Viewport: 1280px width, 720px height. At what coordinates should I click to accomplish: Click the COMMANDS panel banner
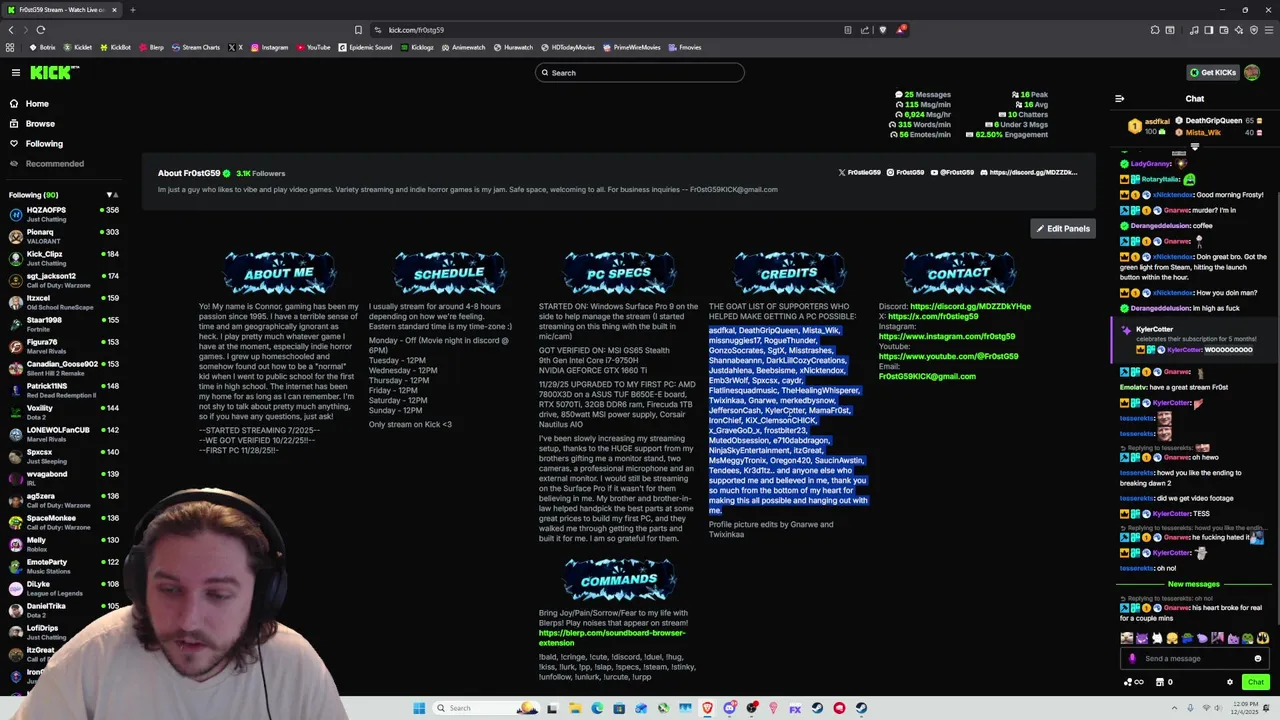(x=618, y=580)
